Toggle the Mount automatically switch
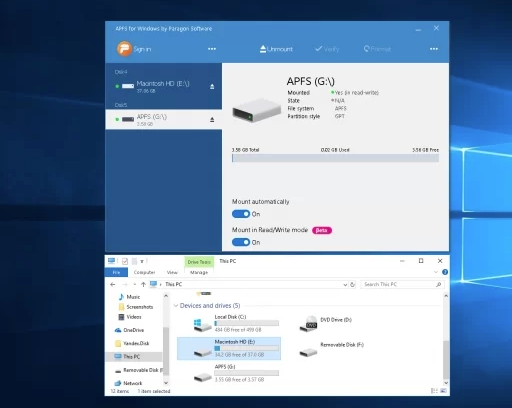Image resolution: width=512 pixels, height=408 pixels. (241, 214)
